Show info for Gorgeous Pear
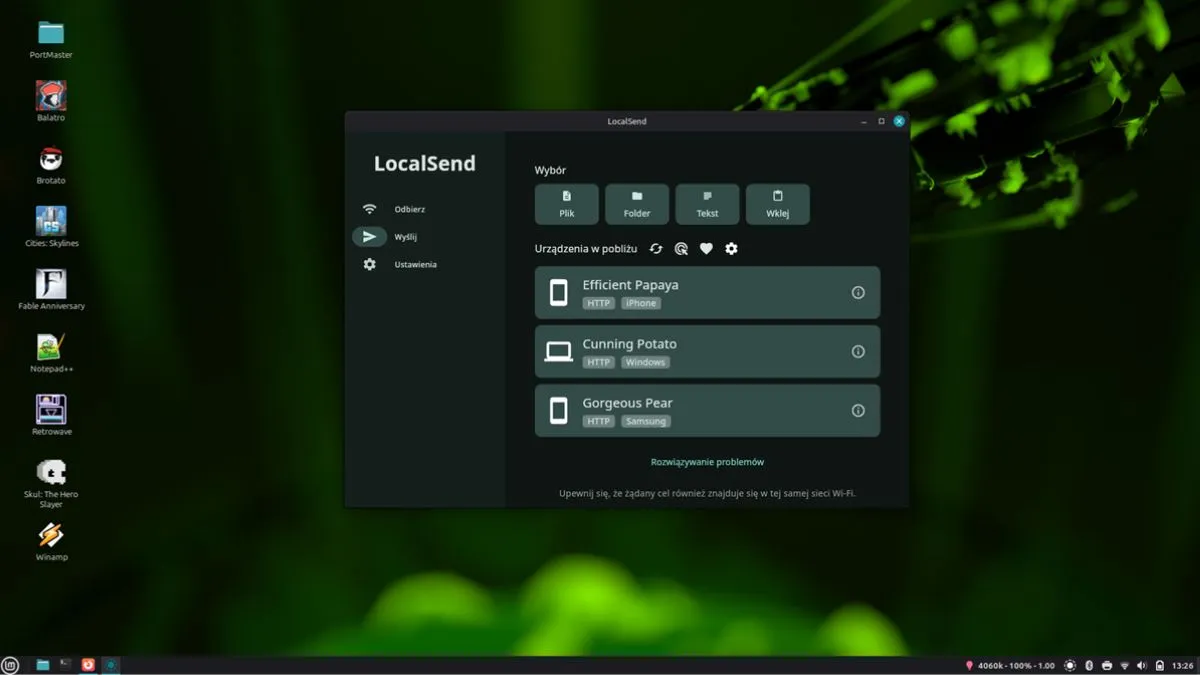 click(858, 411)
